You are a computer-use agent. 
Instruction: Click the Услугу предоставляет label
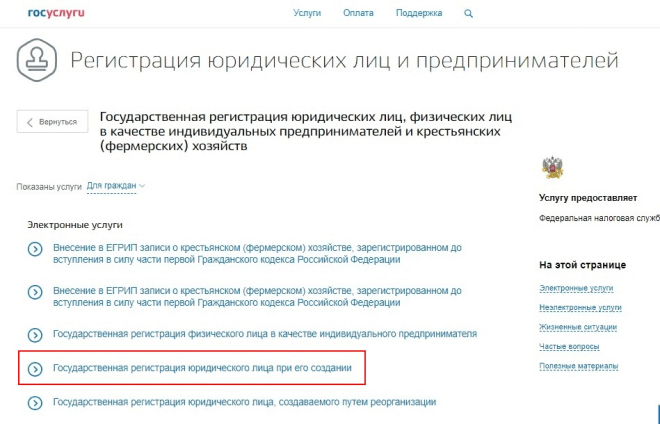pyautogui.click(x=588, y=198)
